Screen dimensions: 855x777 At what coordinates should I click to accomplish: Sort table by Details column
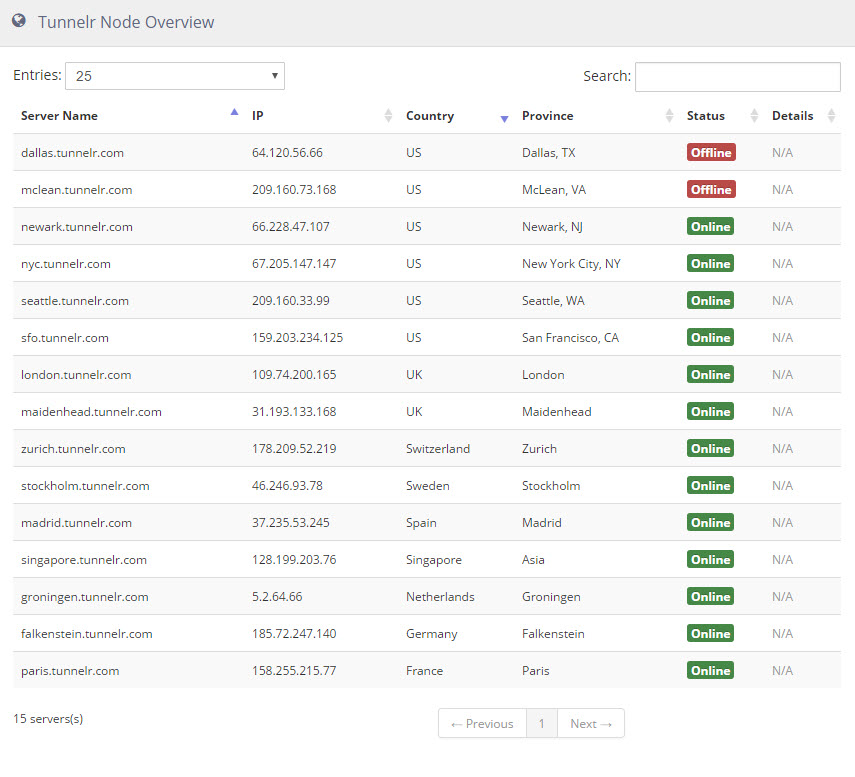(802, 116)
